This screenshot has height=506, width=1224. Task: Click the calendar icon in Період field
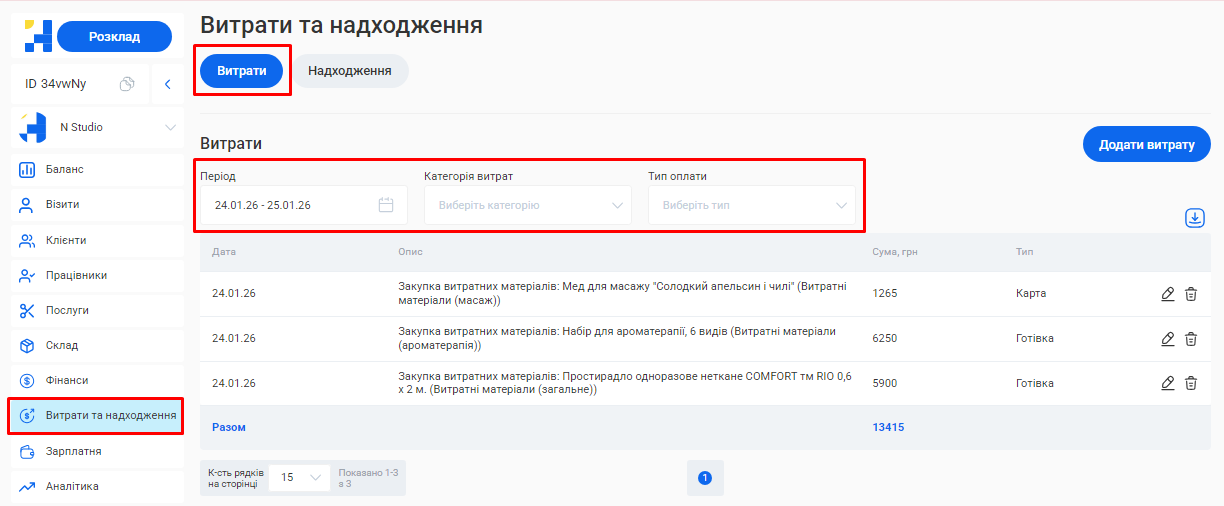(386, 205)
